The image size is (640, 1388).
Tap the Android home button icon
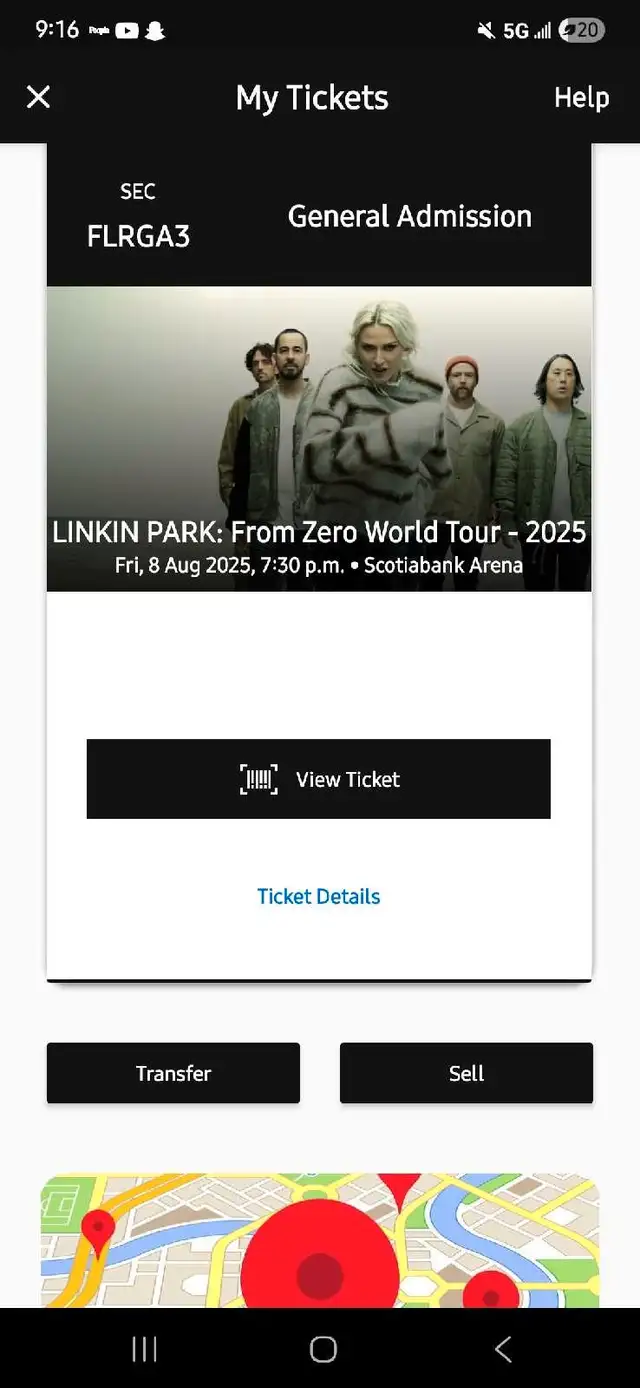323,1349
